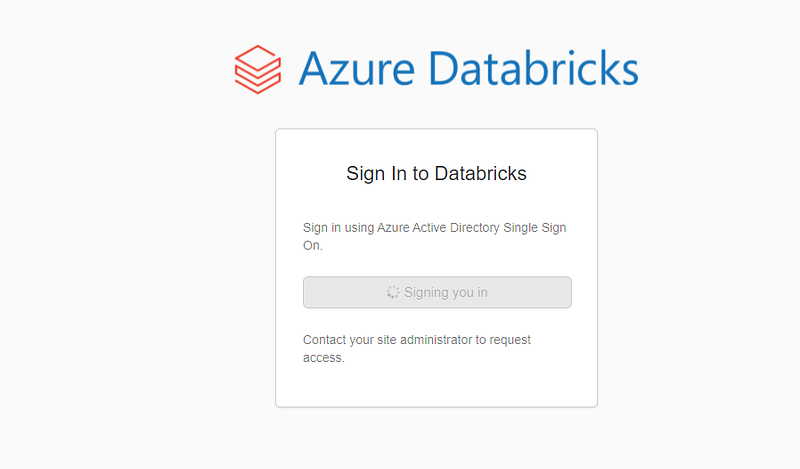Viewport: 800px width, 469px height.
Task: Click the loading spinner icon
Action: coord(393,293)
